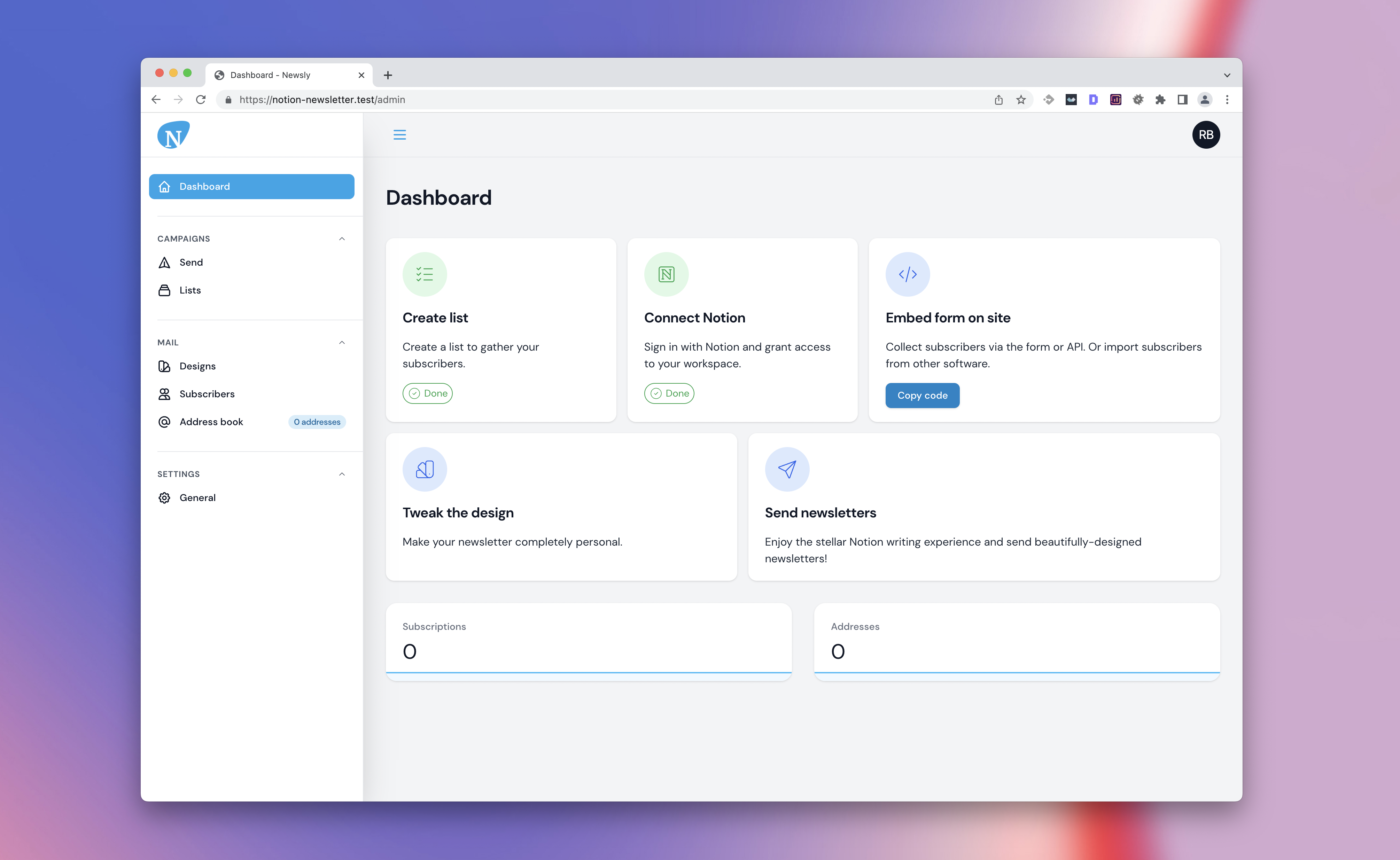Image resolution: width=1400 pixels, height=860 pixels.
Task: Click the Copy code button
Action: [x=922, y=395]
